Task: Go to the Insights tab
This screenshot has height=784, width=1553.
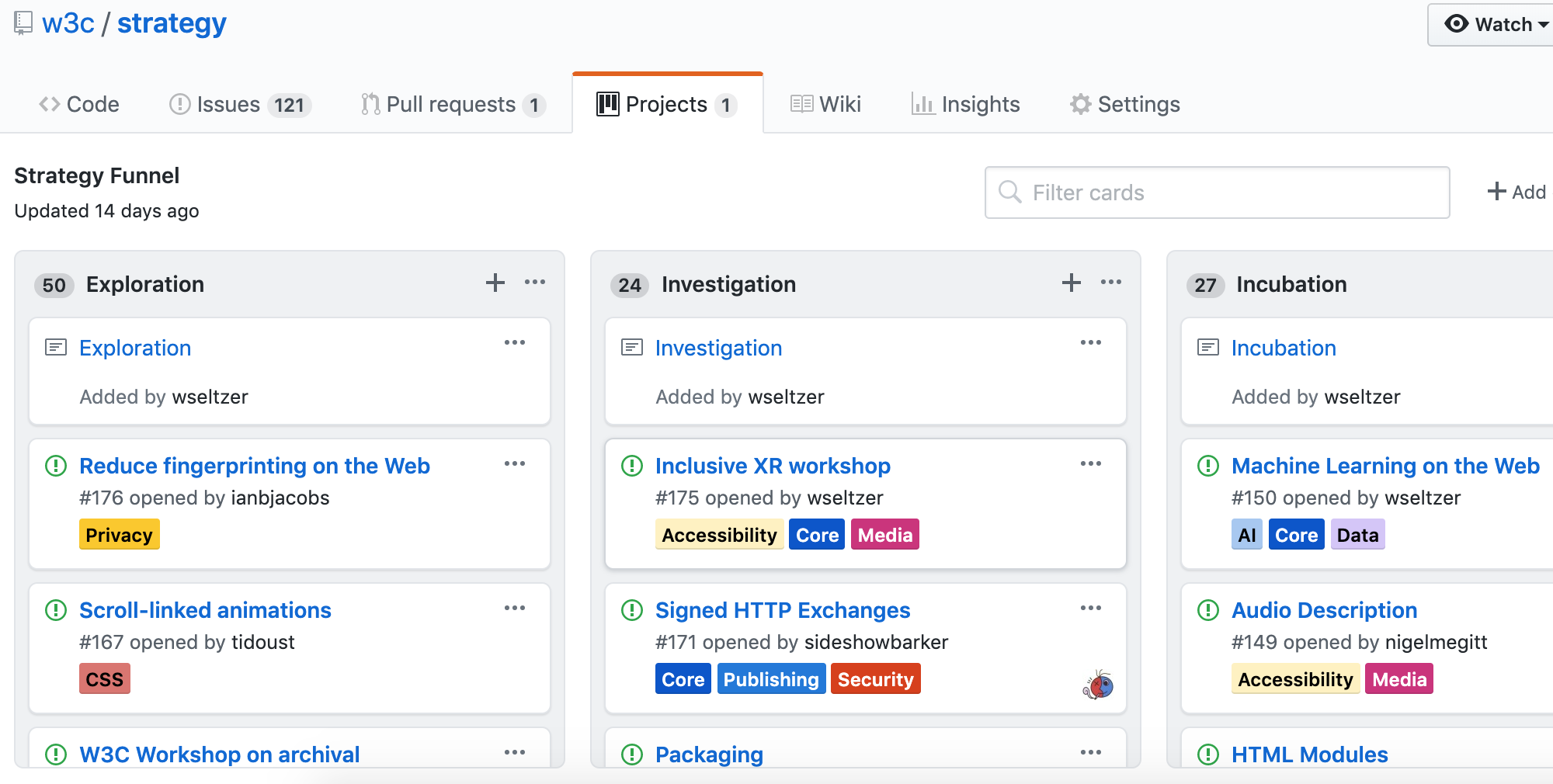Action: (x=966, y=105)
